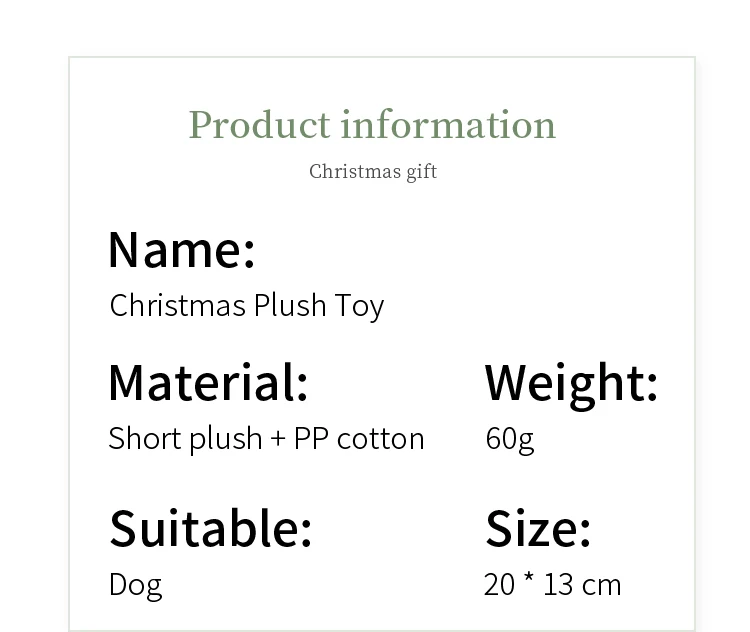
Task: Click the 'Size:' label
Action: click(x=538, y=528)
